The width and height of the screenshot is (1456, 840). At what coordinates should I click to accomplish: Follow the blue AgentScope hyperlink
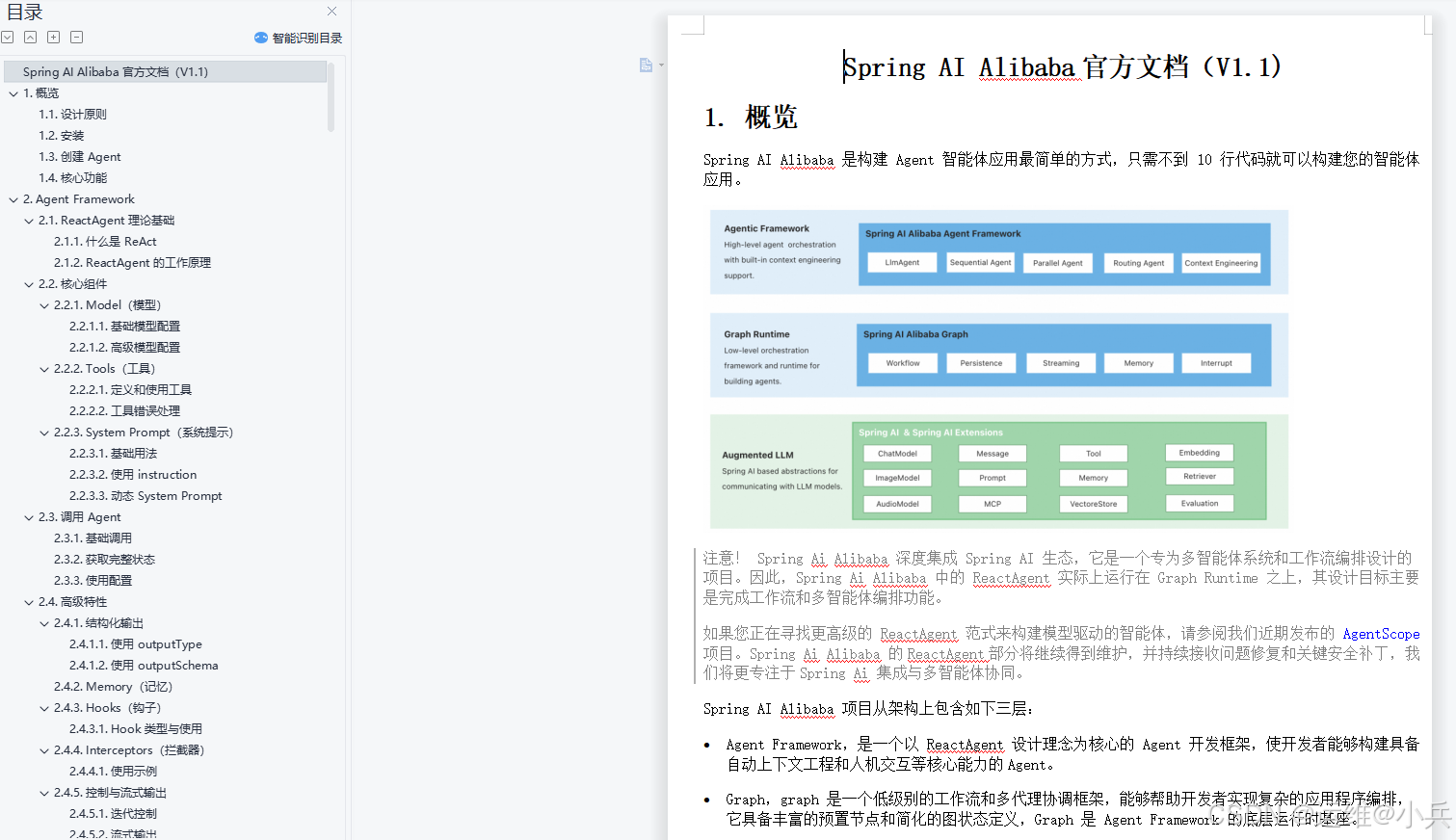pyautogui.click(x=1381, y=634)
